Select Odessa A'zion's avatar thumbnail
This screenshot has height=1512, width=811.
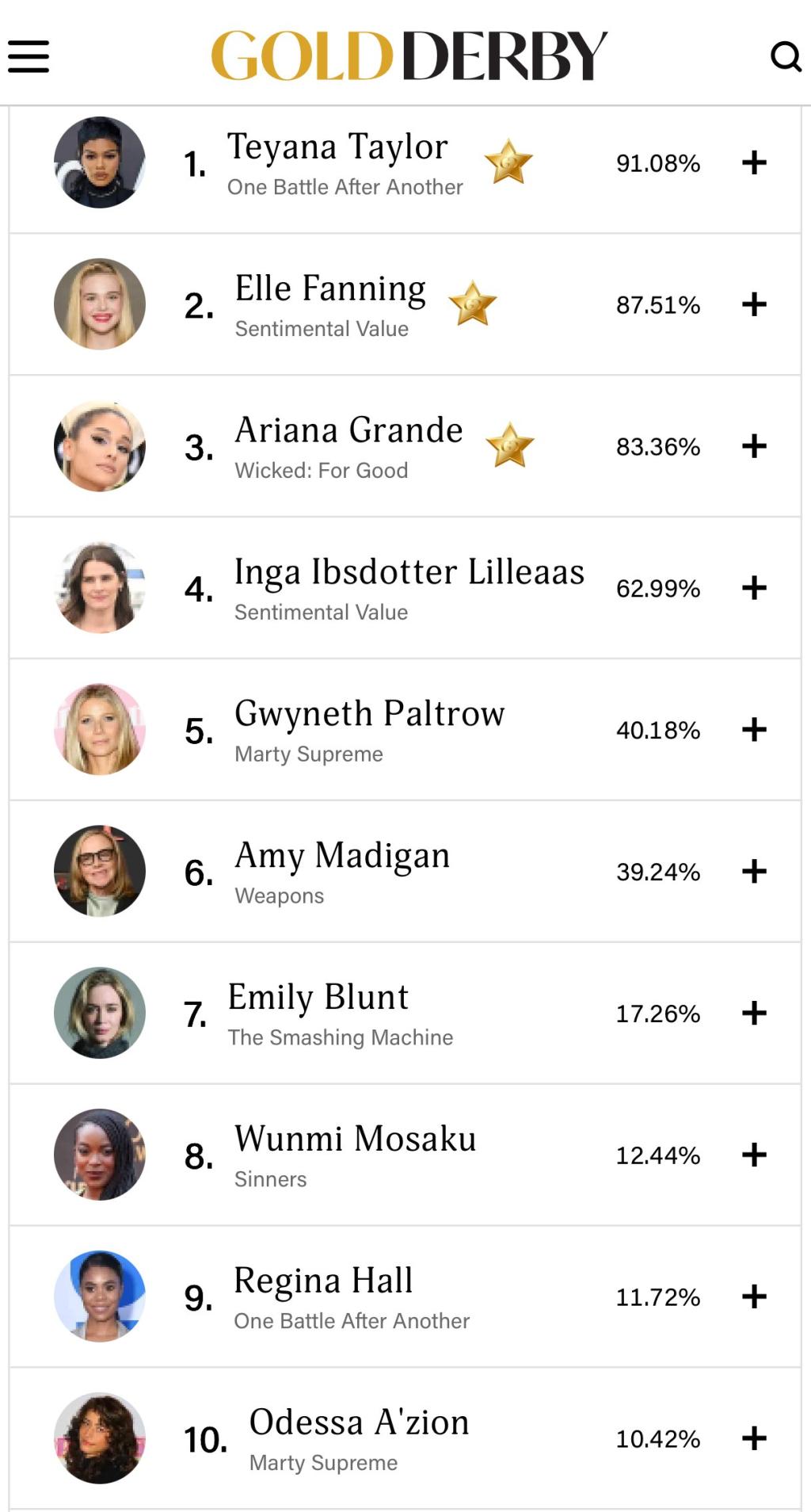[x=100, y=1438]
